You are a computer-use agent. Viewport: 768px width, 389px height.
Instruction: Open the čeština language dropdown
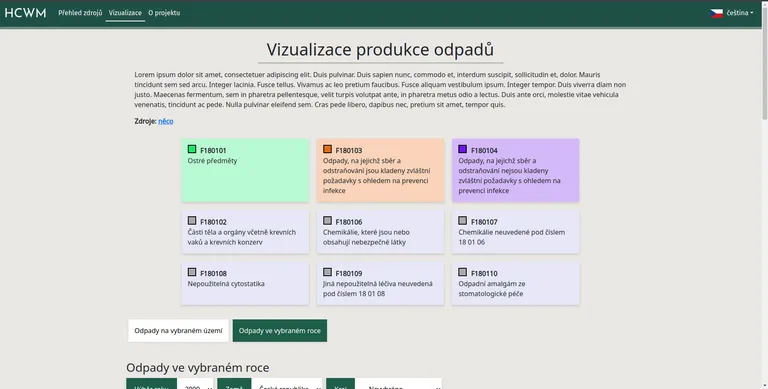[739, 13]
